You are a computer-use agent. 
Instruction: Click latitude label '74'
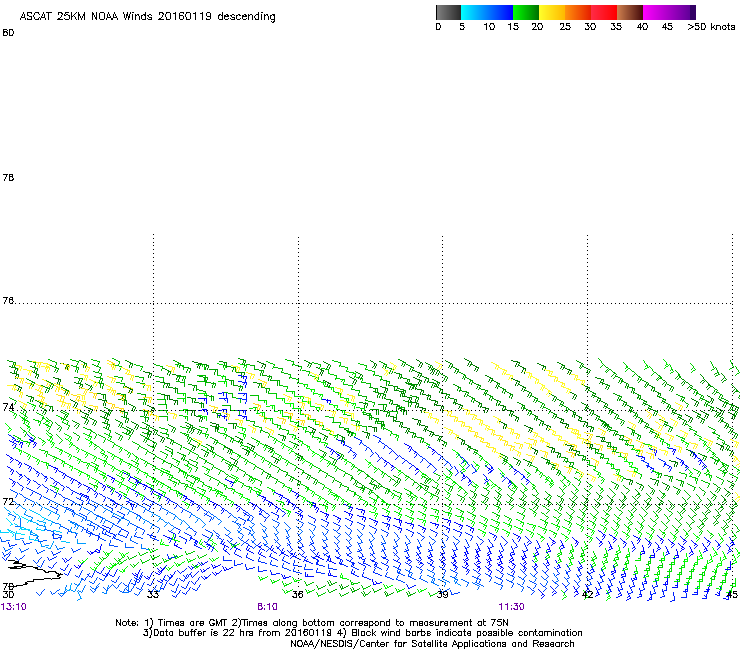click(8, 407)
